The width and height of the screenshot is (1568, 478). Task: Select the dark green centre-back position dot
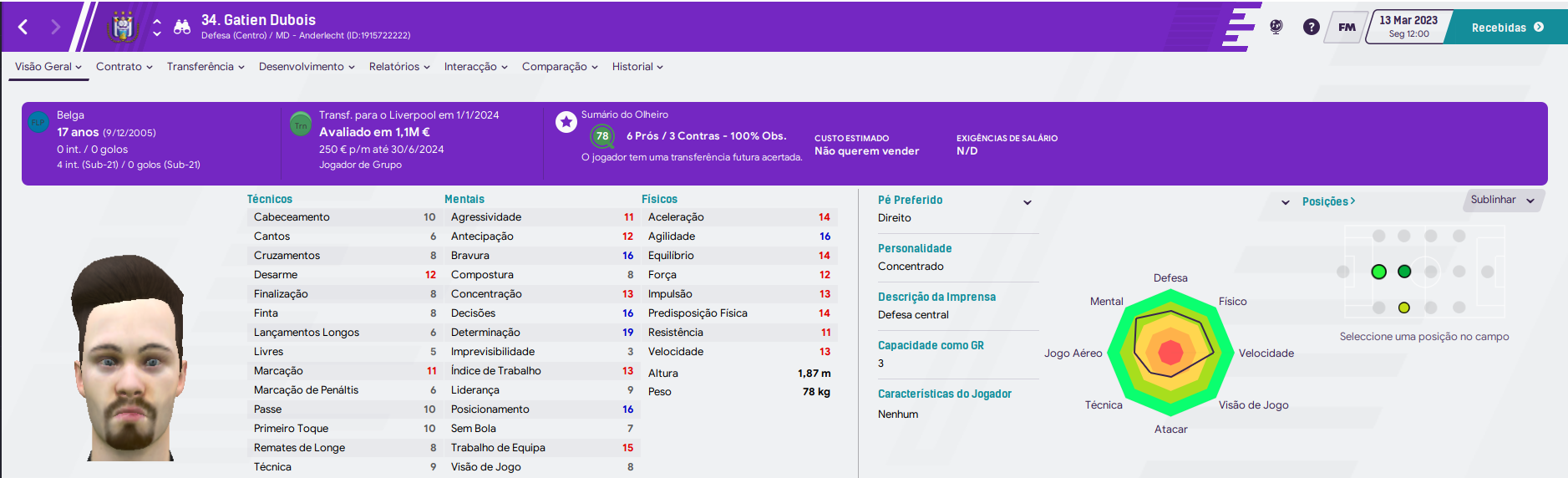tap(1404, 272)
